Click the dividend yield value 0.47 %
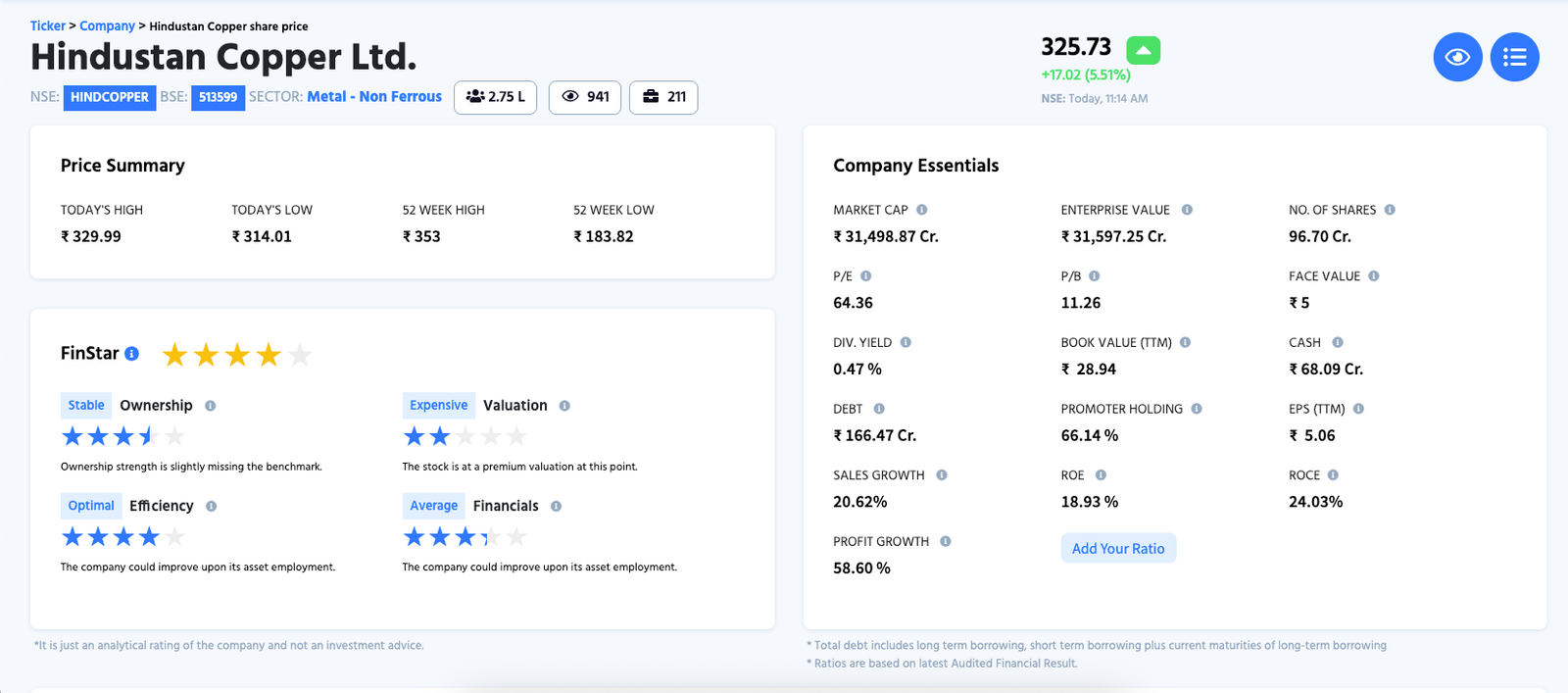This screenshot has height=693, width=1568. pos(857,370)
